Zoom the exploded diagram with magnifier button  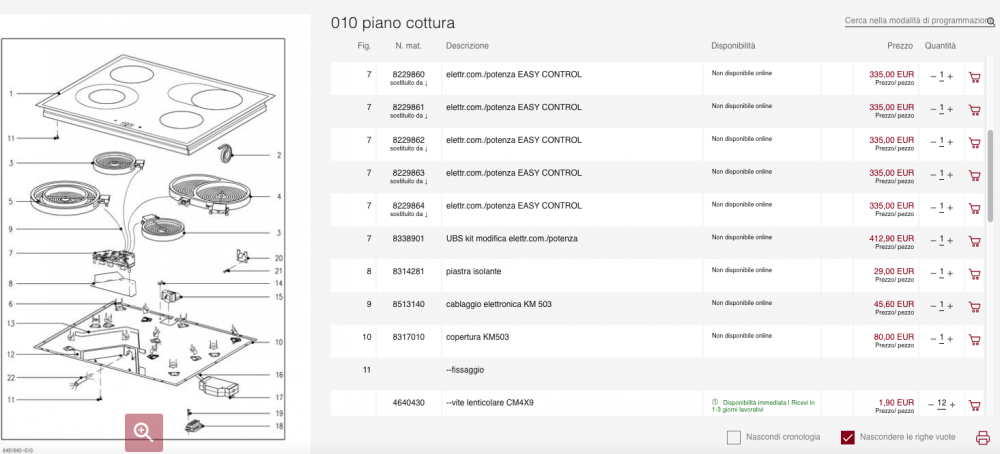[143, 432]
